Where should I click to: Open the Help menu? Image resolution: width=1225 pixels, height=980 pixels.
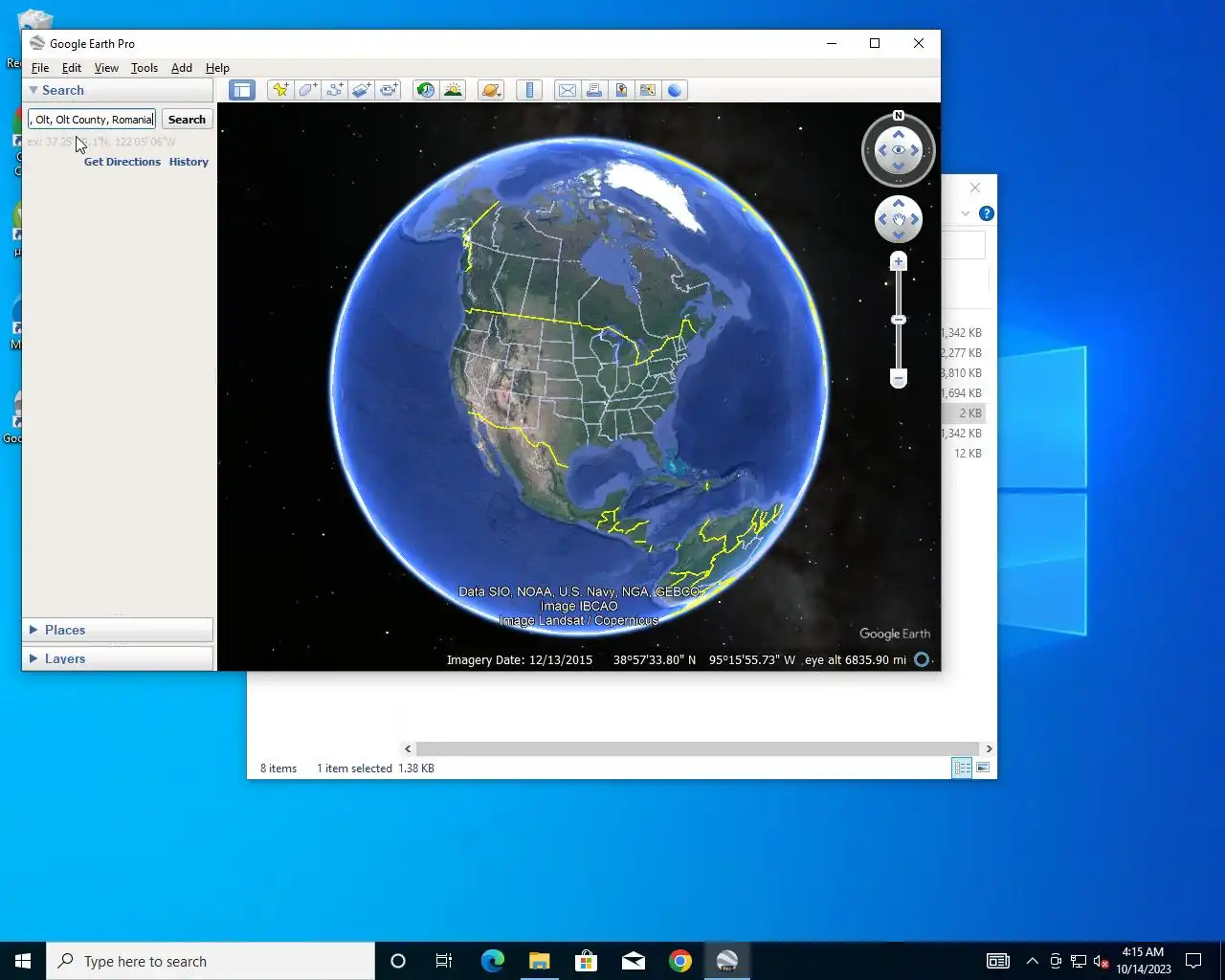217,68
